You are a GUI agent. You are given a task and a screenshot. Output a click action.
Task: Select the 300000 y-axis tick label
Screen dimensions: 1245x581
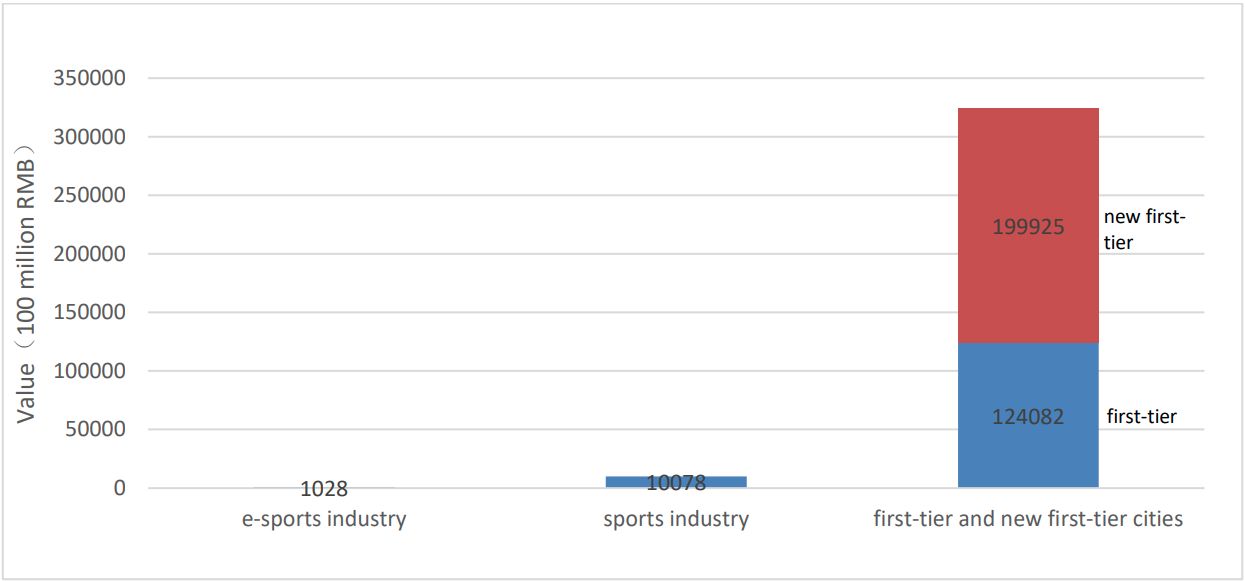pos(90,137)
